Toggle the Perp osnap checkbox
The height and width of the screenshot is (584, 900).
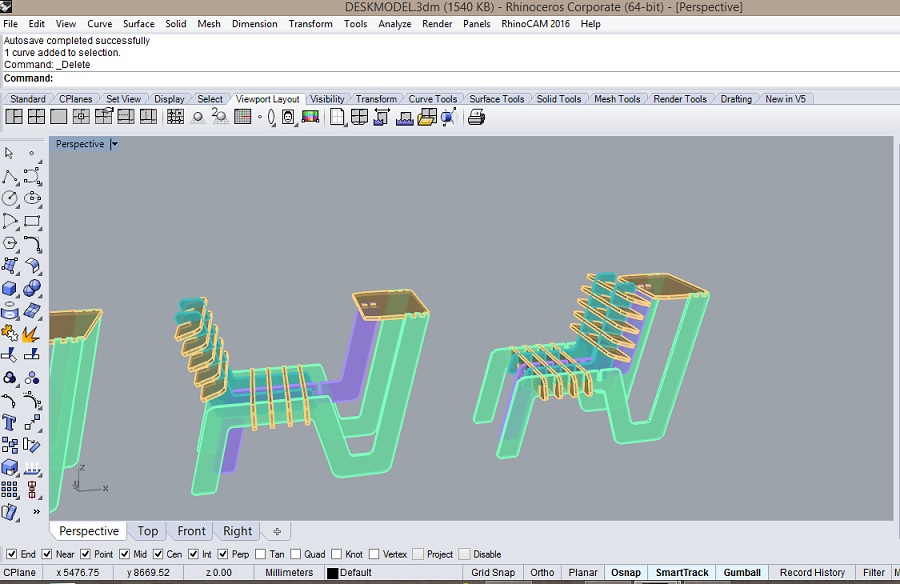click(x=223, y=554)
